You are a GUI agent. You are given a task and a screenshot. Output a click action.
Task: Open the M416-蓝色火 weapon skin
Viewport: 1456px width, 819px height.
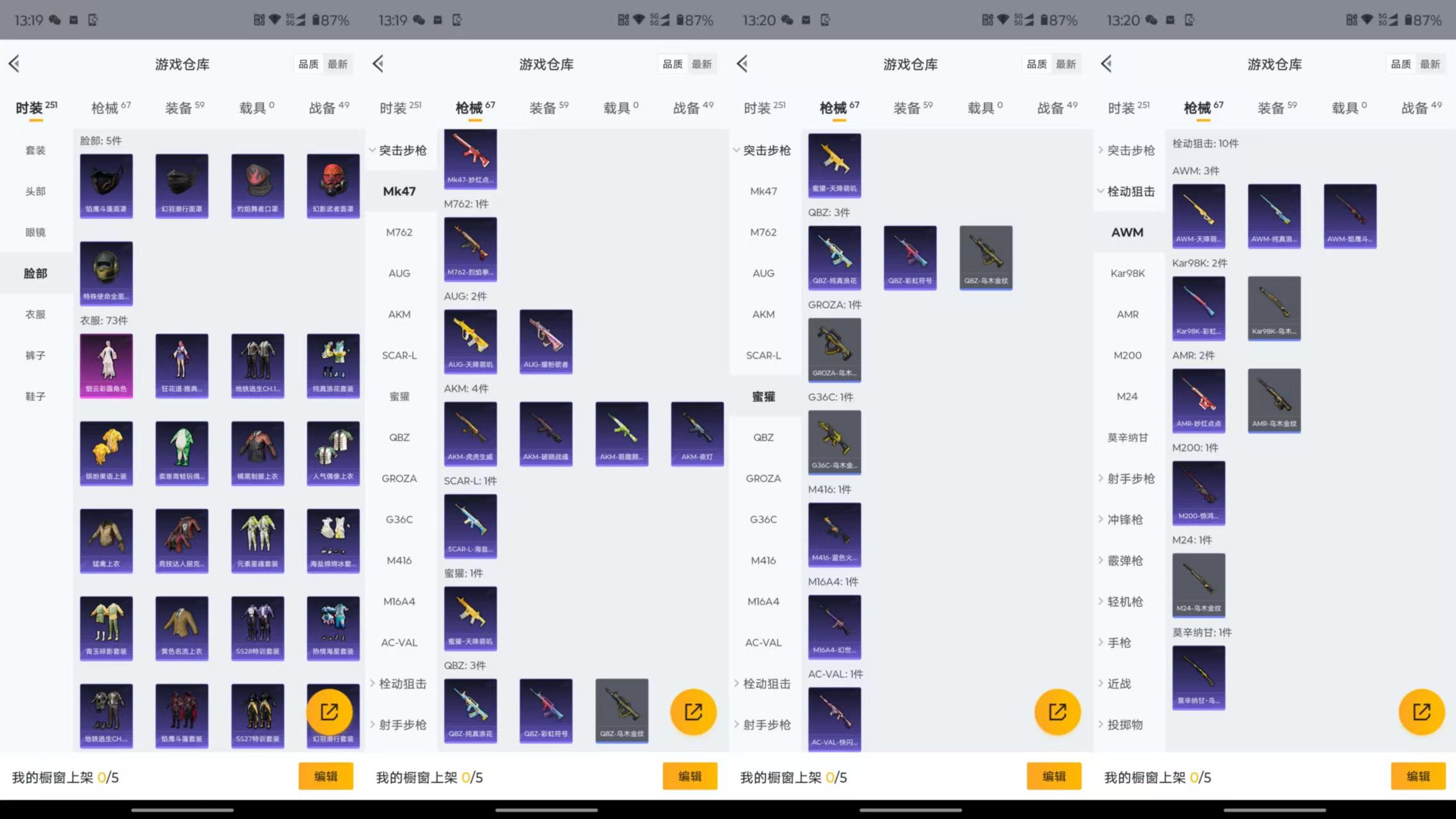[x=835, y=535]
